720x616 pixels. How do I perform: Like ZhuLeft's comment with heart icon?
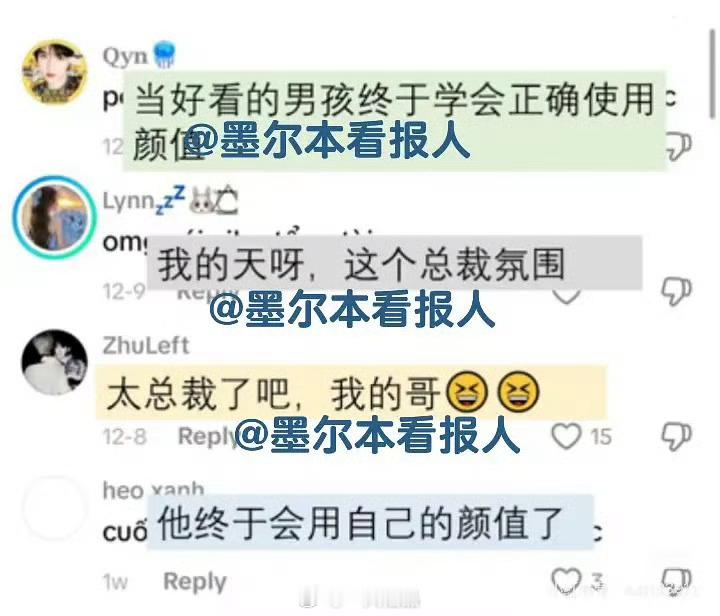coord(566,436)
